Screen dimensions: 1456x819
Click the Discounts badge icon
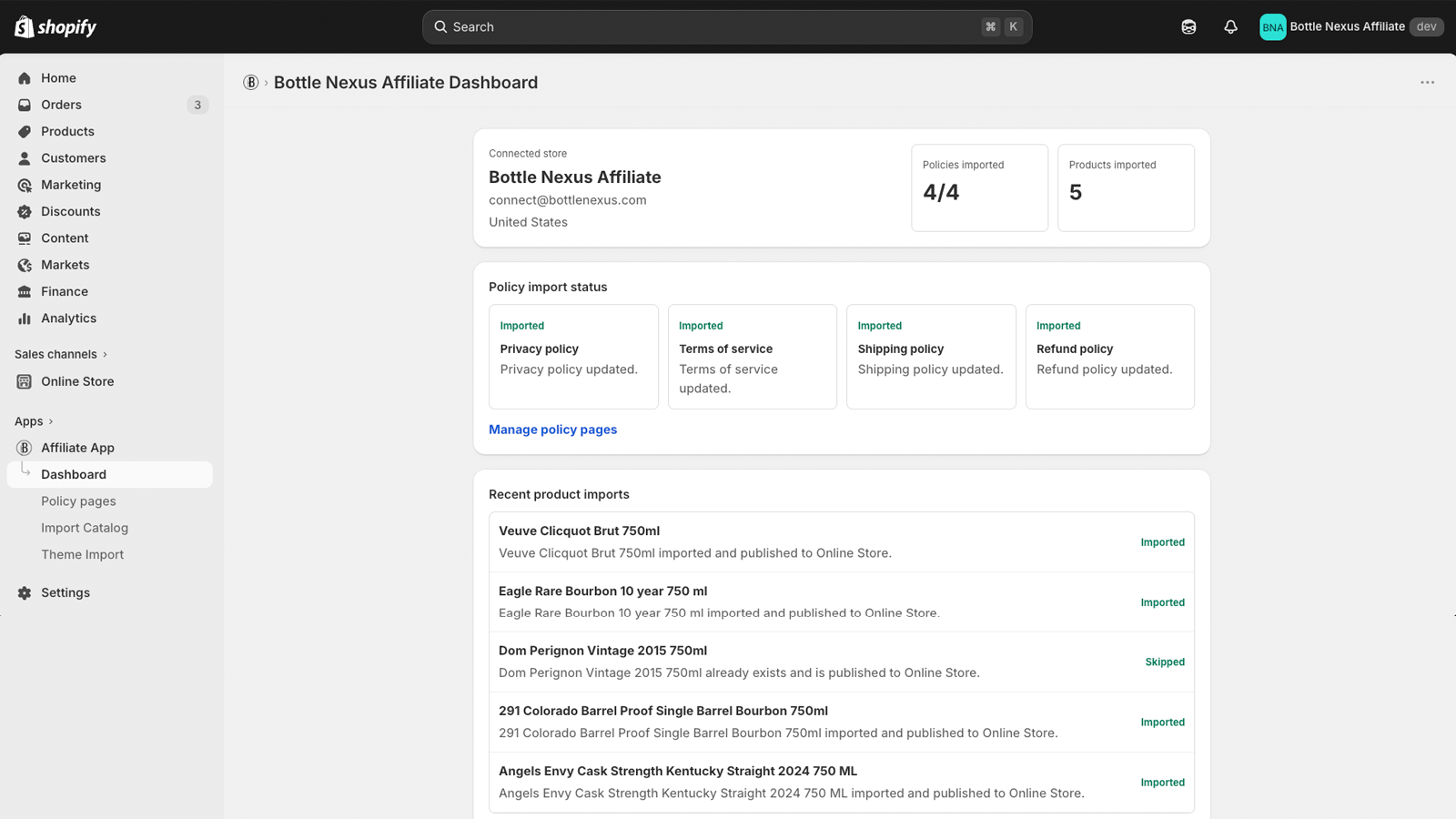(25, 211)
